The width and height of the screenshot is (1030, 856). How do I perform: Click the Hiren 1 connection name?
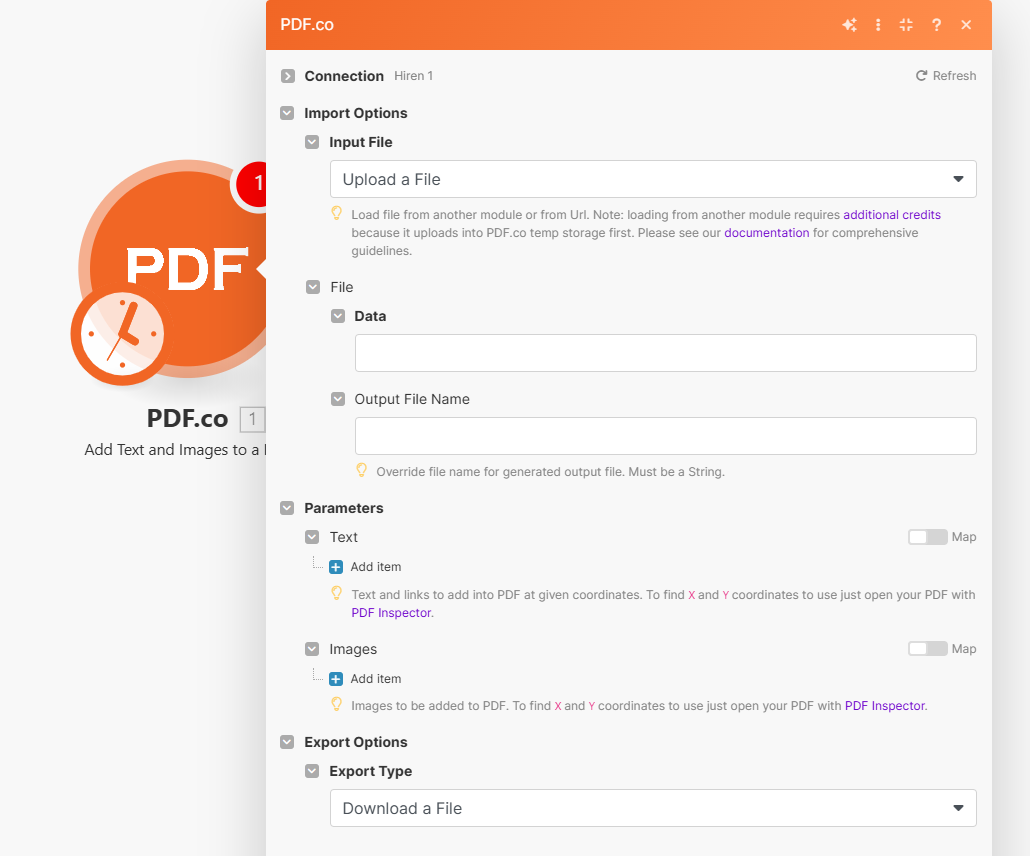413,76
